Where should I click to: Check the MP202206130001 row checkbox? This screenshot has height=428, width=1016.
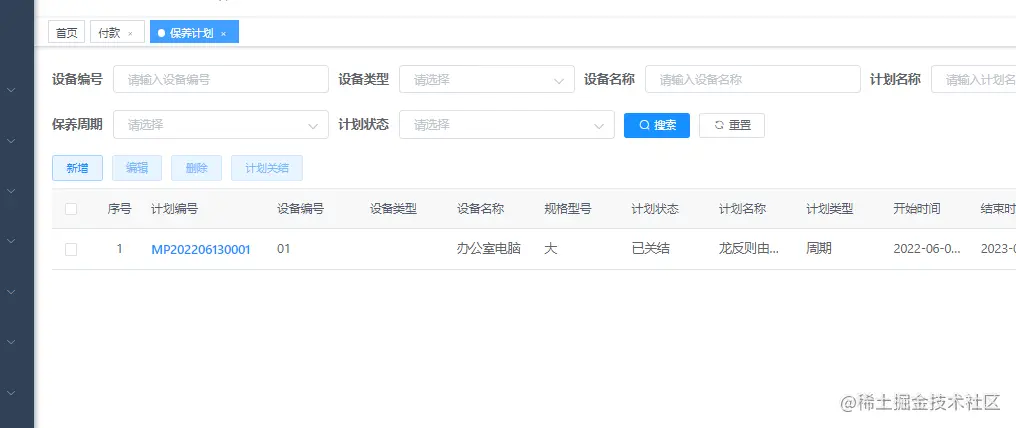point(71,249)
